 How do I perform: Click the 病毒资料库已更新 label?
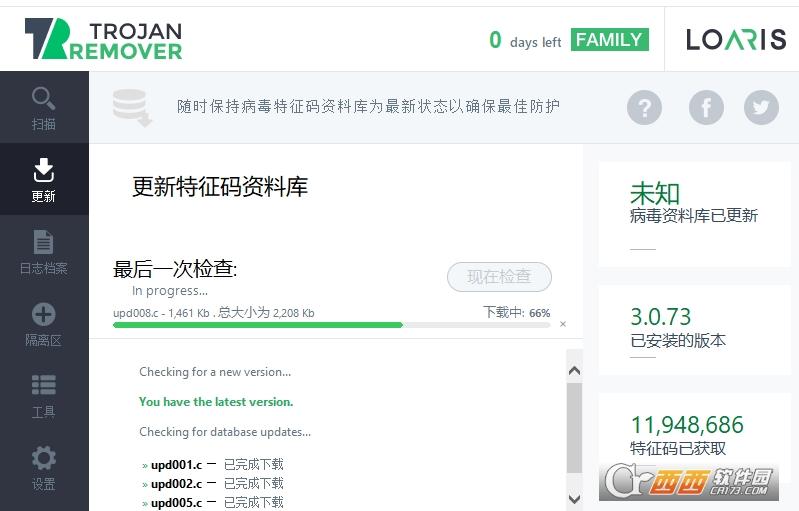point(694,216)
